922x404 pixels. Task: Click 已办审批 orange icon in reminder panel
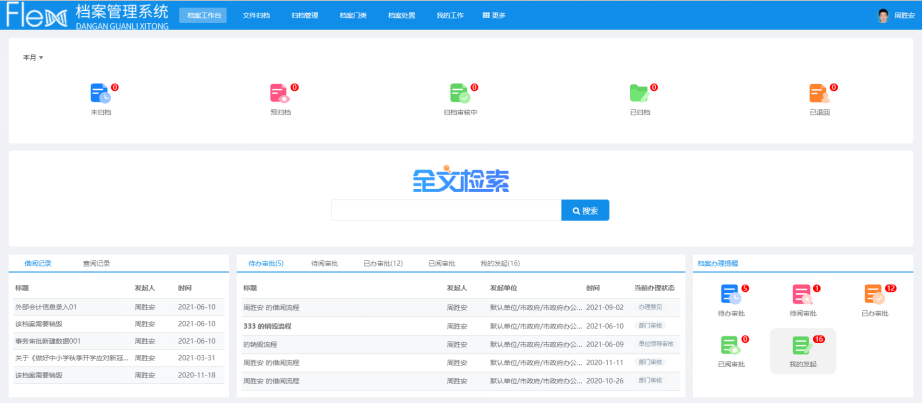click(875, 295)
